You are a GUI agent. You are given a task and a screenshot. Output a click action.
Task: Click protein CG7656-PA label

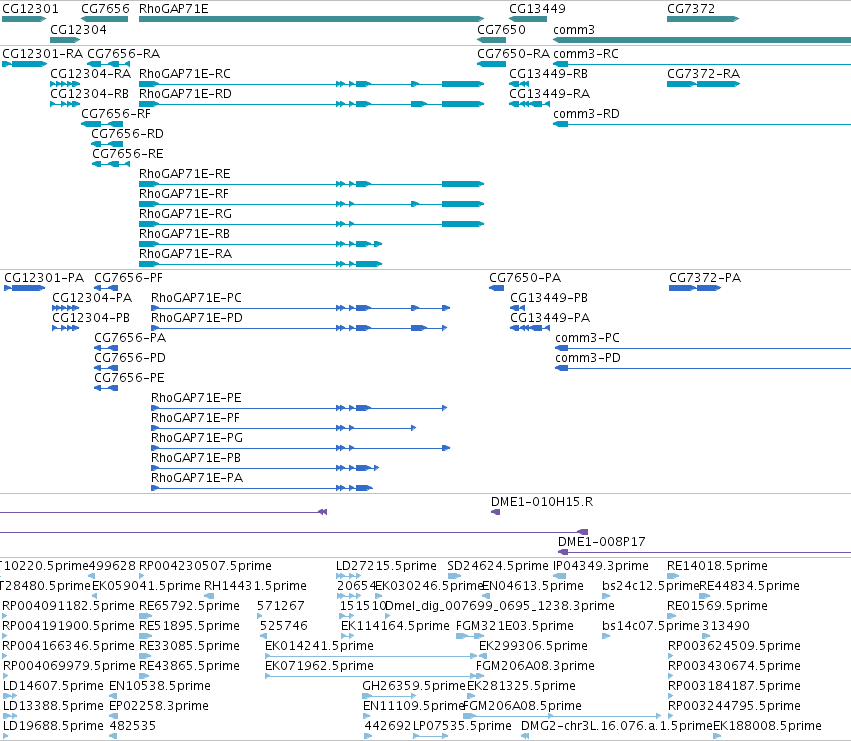click(x=130, y=338)
